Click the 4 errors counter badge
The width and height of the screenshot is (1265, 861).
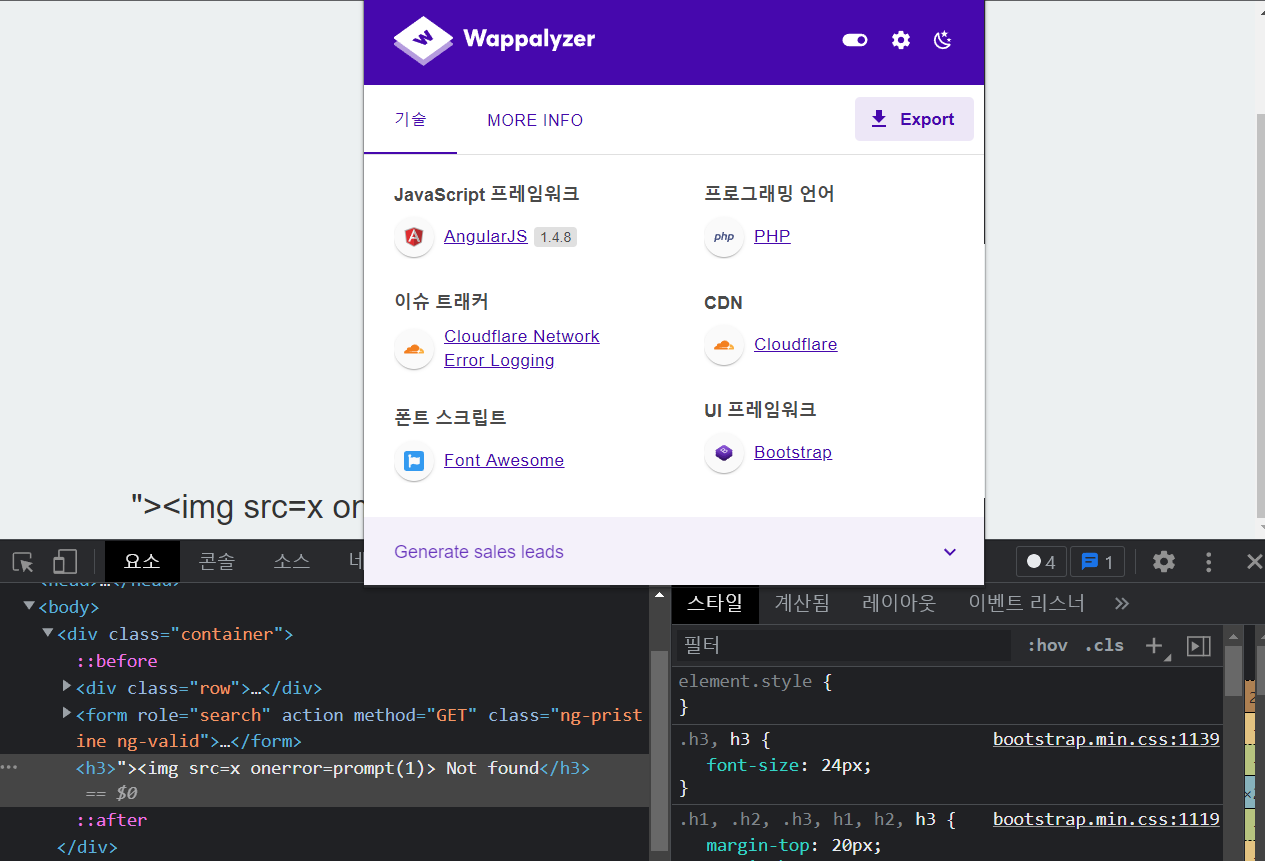coord(1041,562)
